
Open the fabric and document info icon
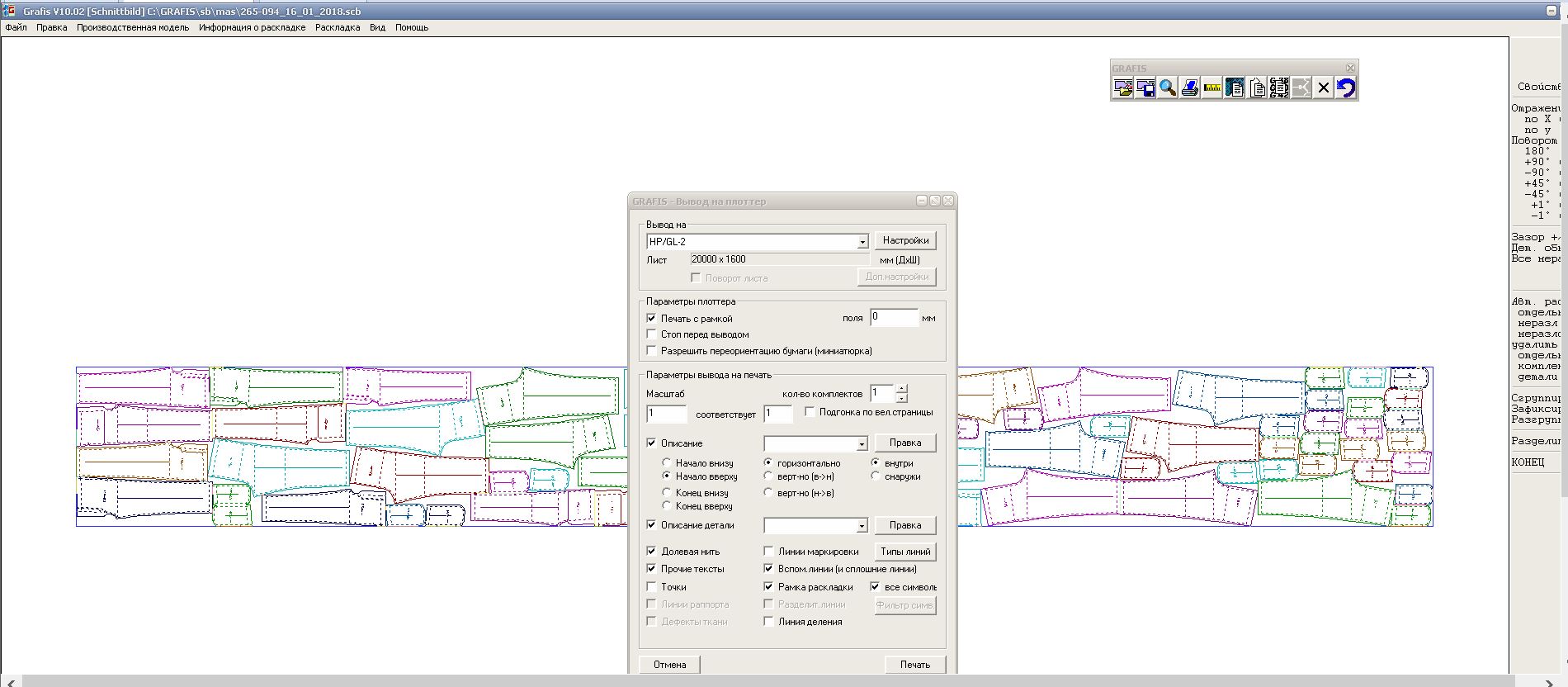point(1235,88)
